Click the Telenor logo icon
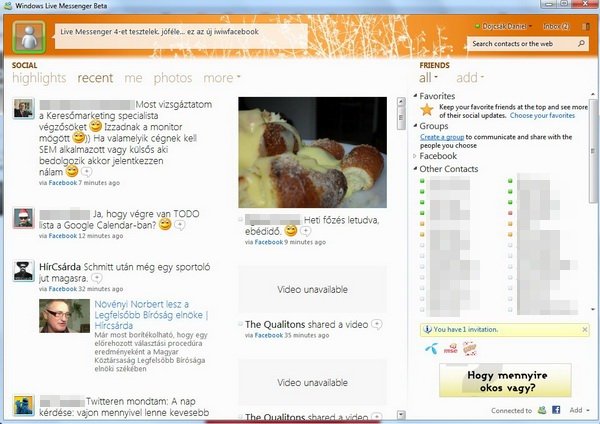The image size is (600, 424). coord(432,349)
